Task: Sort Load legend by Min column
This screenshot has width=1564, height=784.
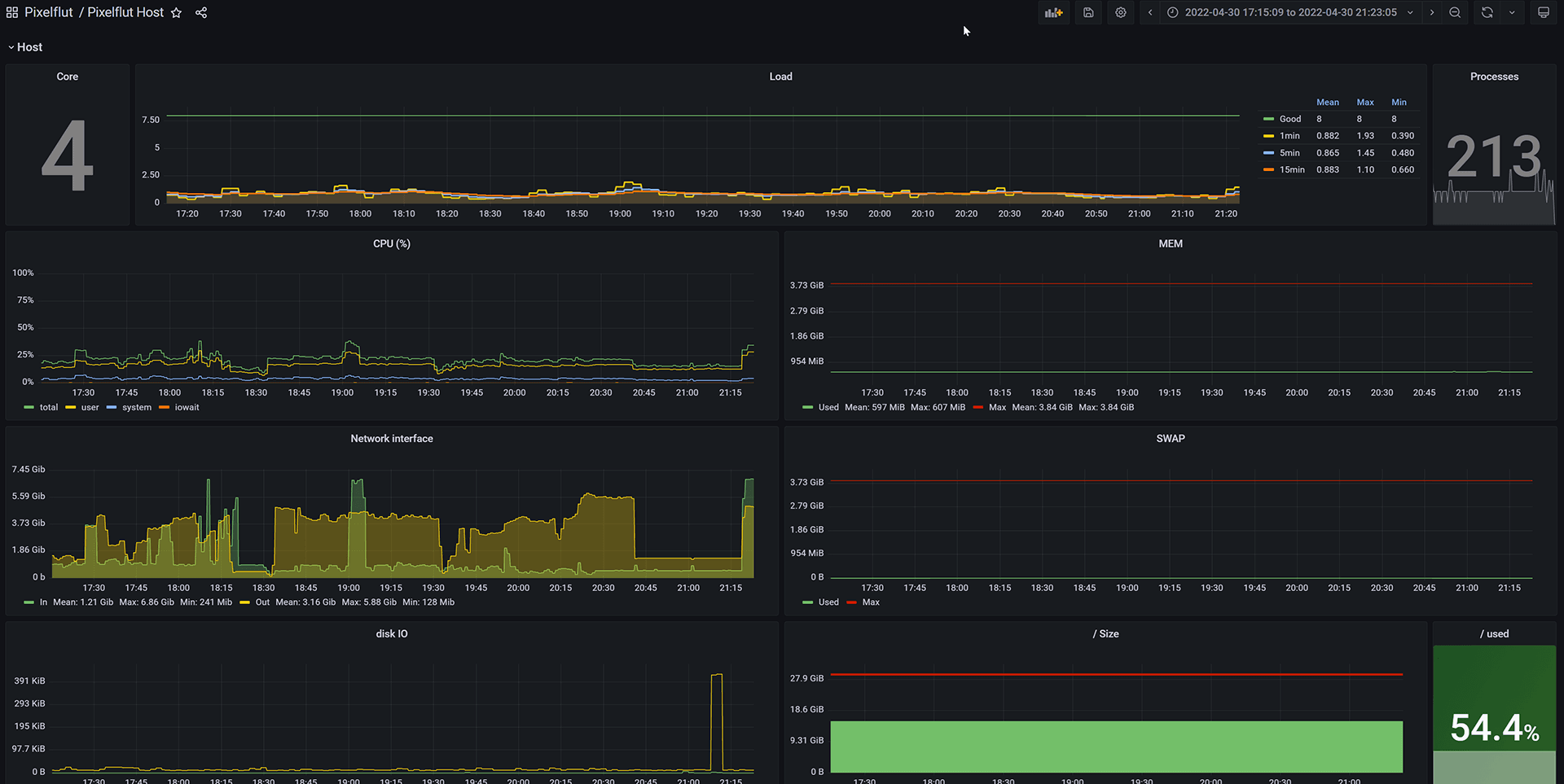Action: point(1399,102)
